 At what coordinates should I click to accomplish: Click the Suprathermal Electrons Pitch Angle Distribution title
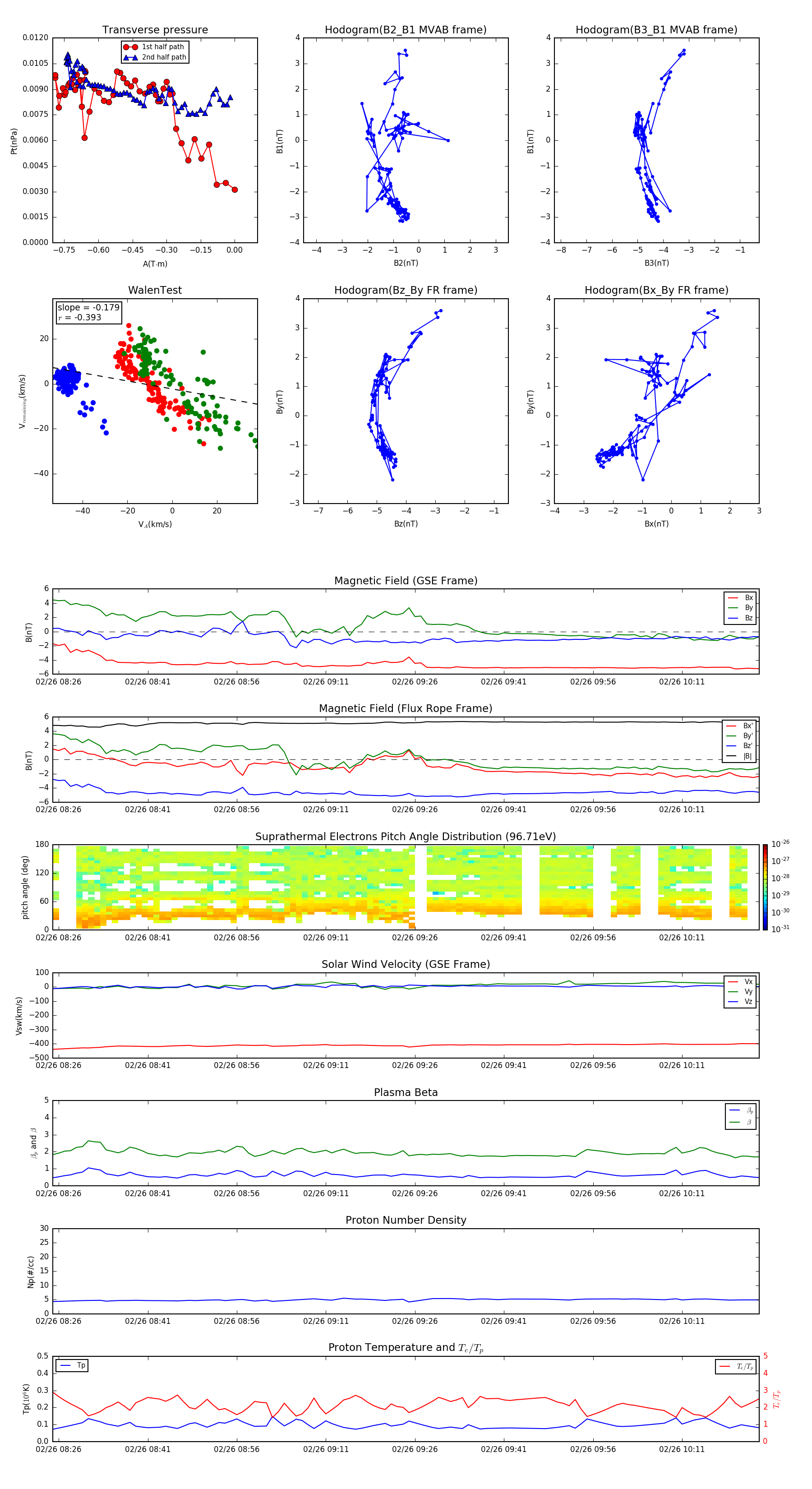pos(406,837)
